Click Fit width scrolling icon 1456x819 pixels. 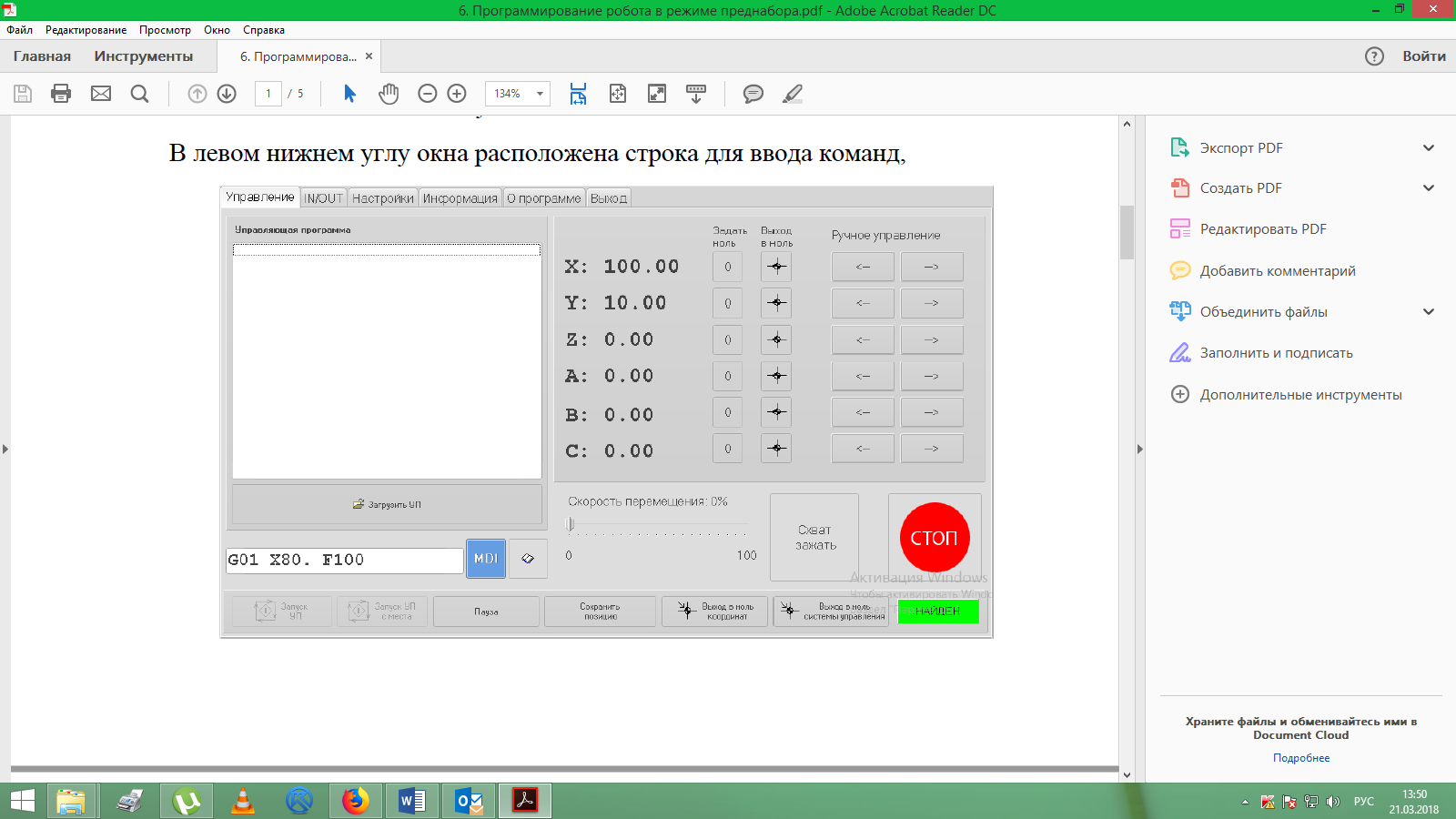click(578, 94)
